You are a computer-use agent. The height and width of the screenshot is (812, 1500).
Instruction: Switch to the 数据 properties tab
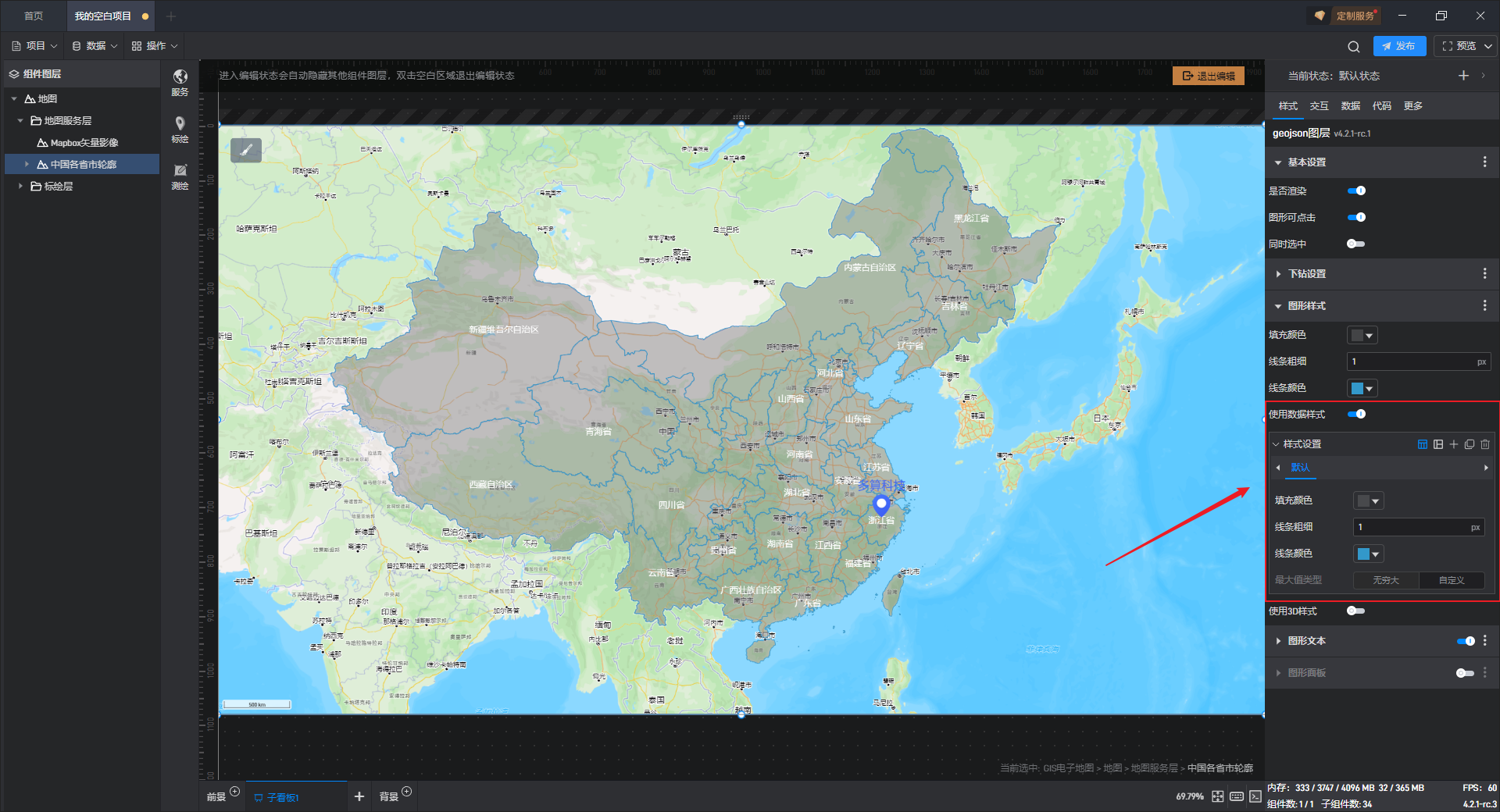tap(1350, 106)
